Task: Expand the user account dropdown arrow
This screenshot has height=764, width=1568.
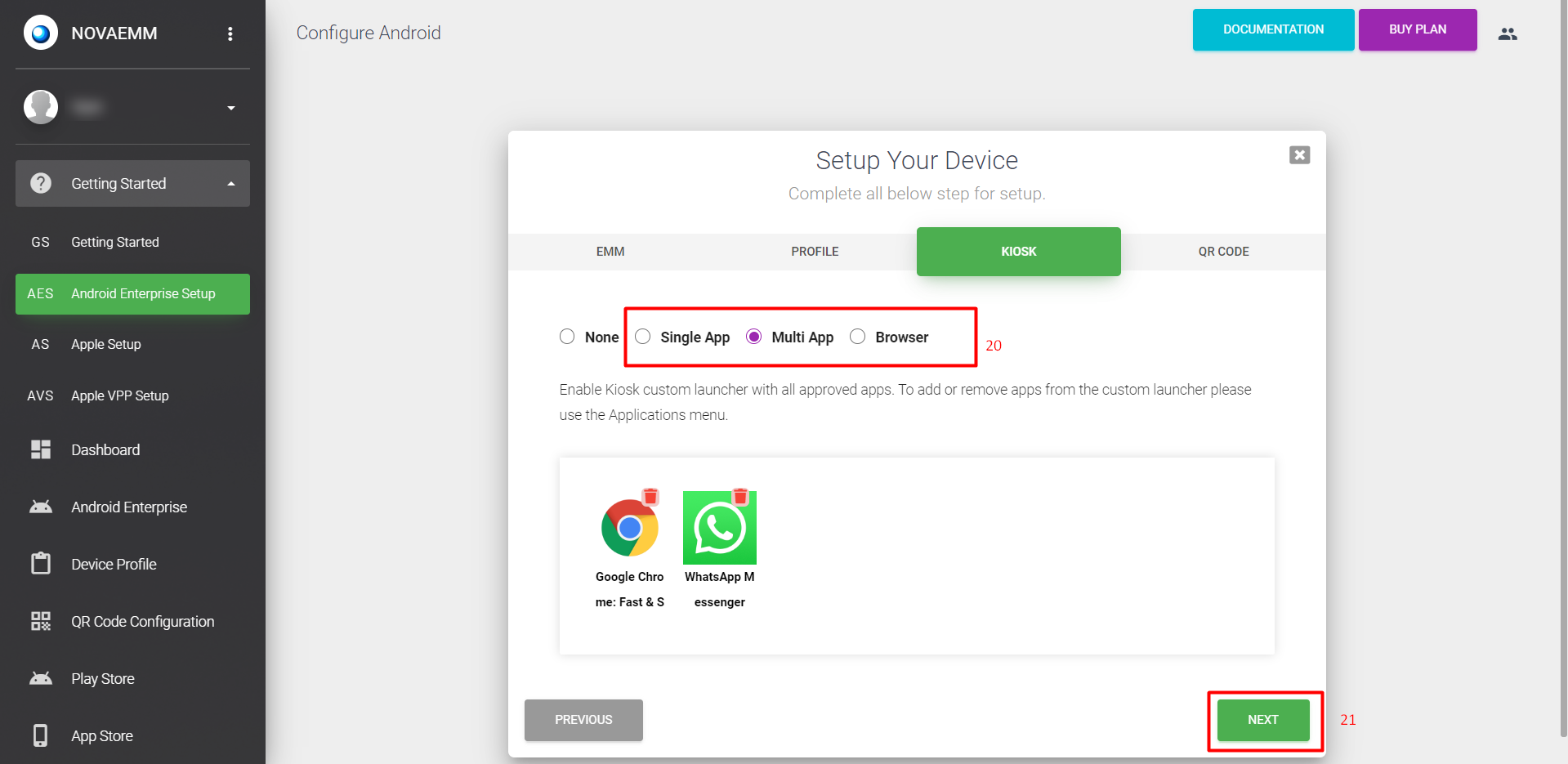Action: point(231,108)
